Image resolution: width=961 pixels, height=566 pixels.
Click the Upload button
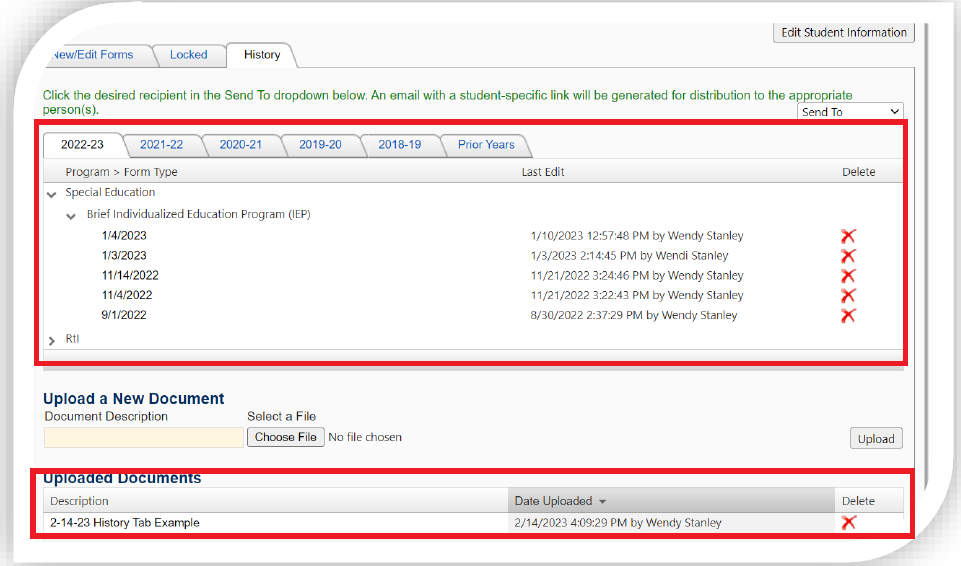(875, 439)
